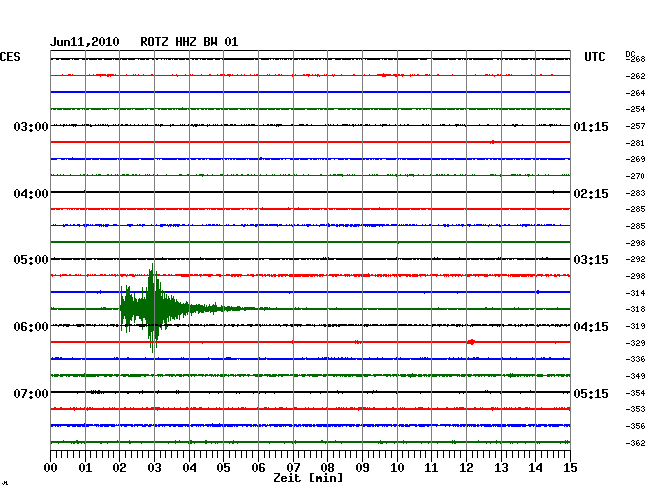Click x-axis minute label 06
This screenshot has height=494, width=650.
[258, 468]
